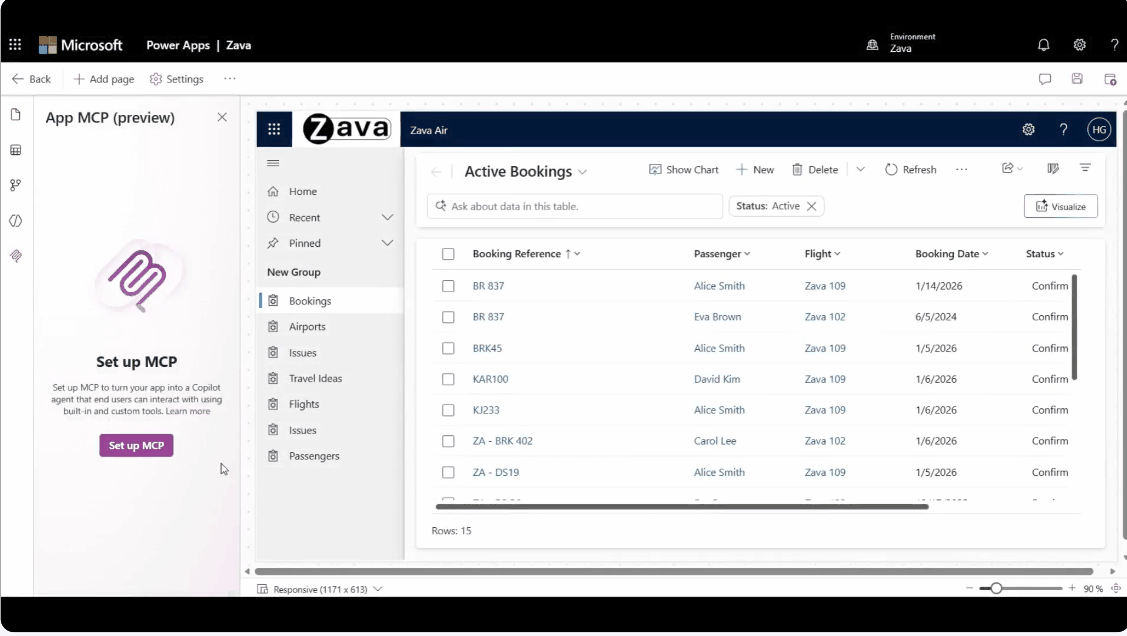Close the App MCP preview panel
This screenshot has height=636, width=1127.
click(222, 117)
